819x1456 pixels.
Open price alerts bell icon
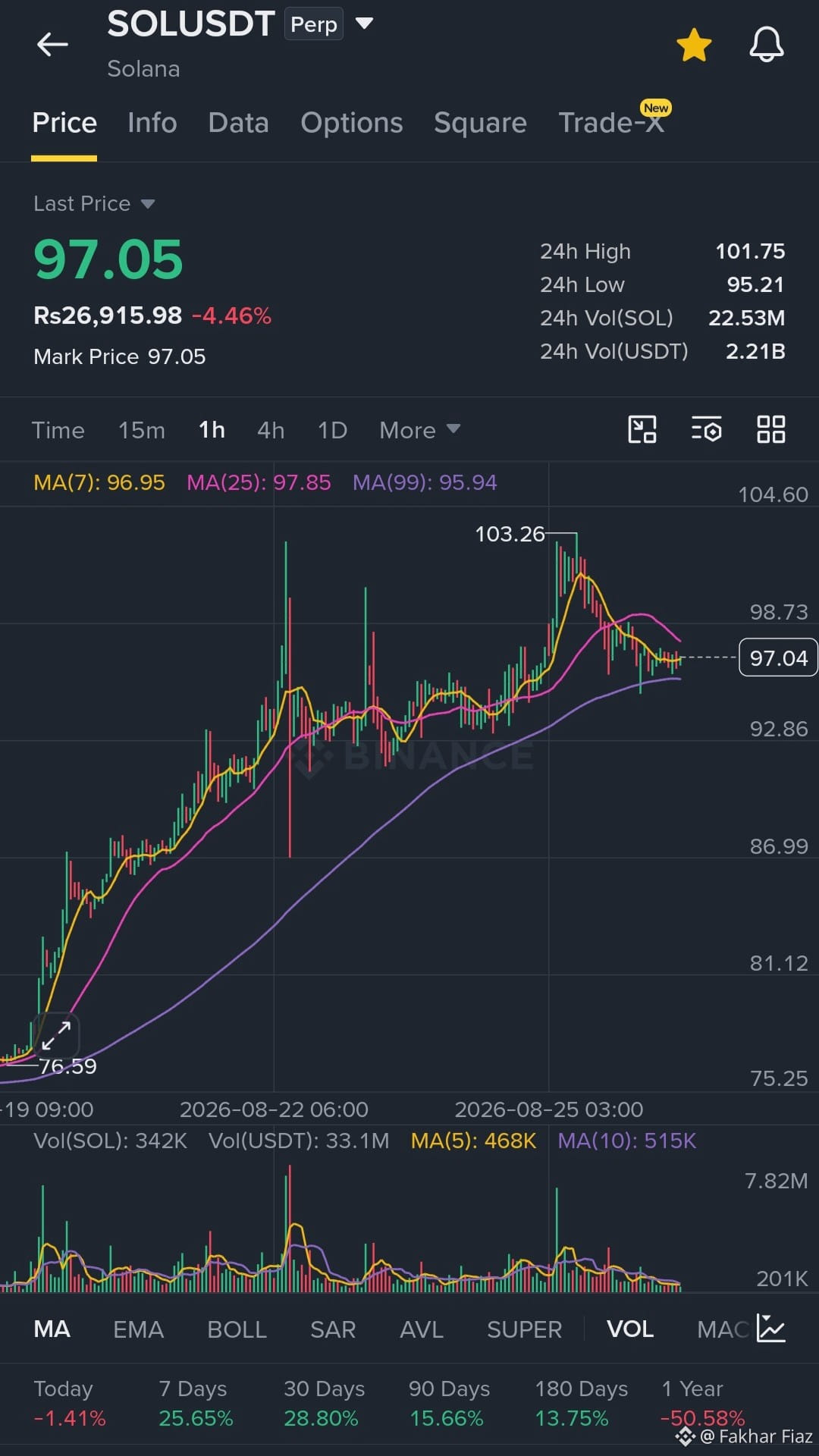point(767,44)
